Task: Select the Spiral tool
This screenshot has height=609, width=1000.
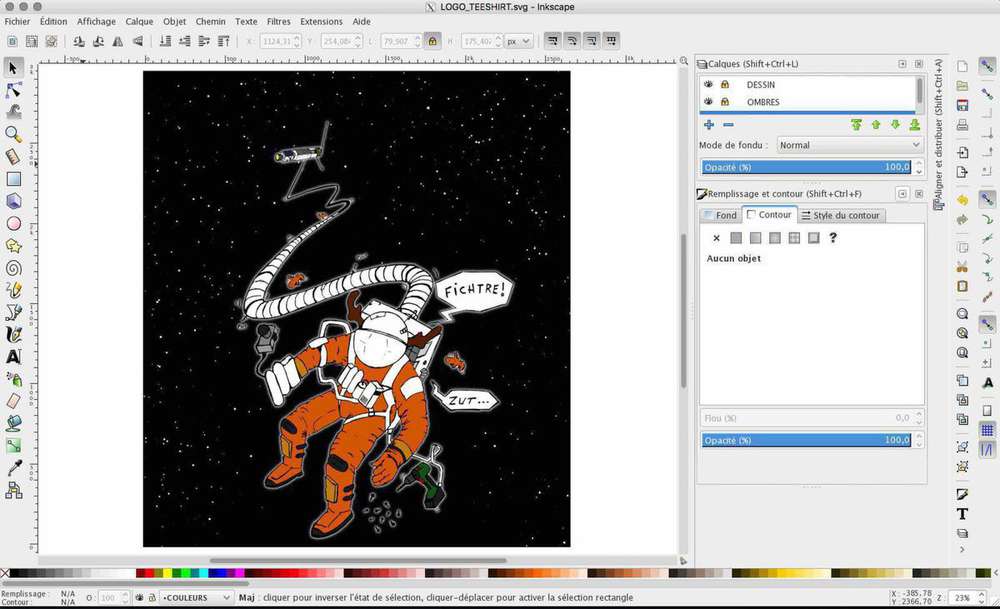Action: coord(13,268)
